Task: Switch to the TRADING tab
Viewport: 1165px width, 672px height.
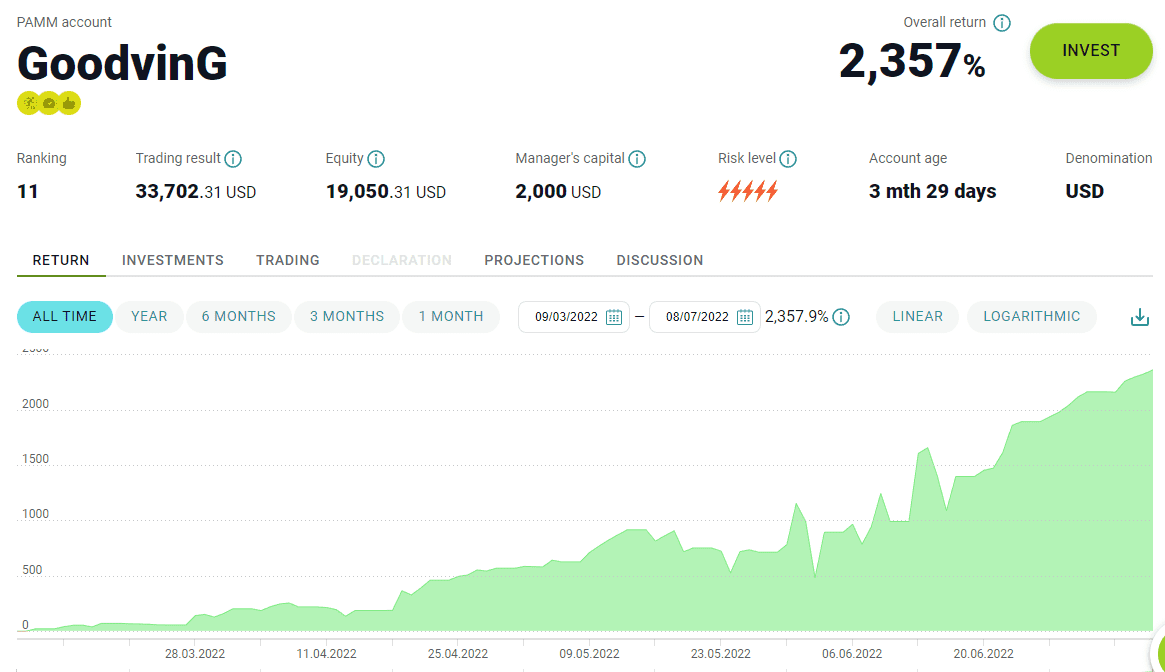Action: 288,260
